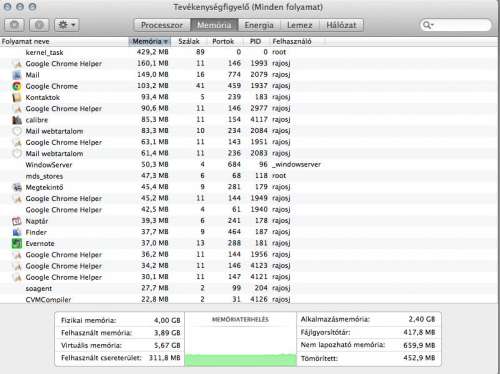Click the calibre app icon
This screenshot has width=500, height=374.
pos(17,120)
